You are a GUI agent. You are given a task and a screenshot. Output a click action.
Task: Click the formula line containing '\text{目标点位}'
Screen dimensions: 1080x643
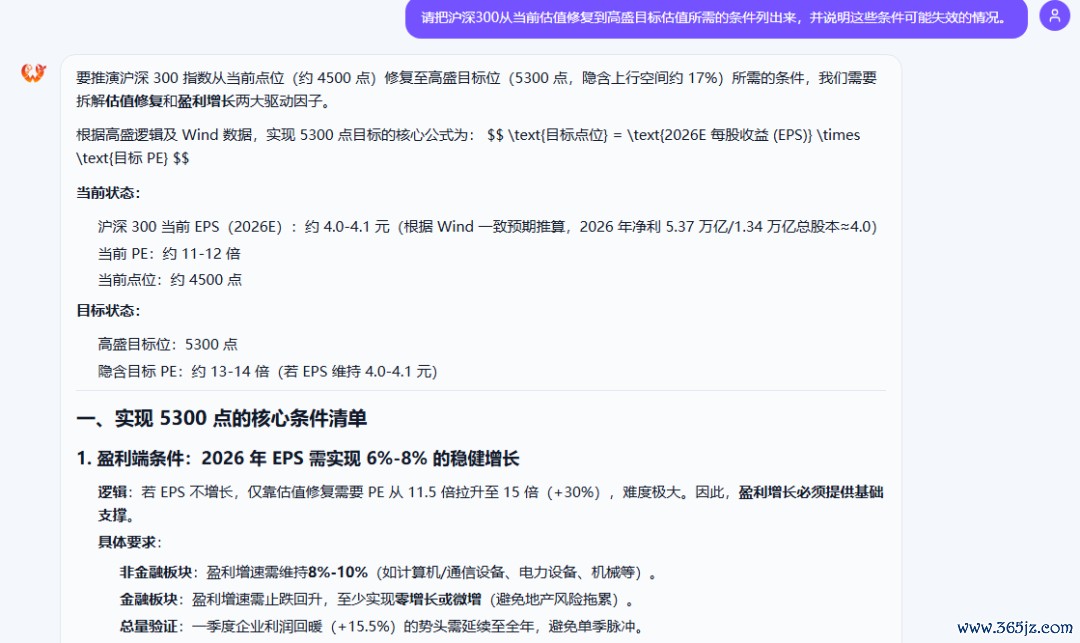pos(468,147)
